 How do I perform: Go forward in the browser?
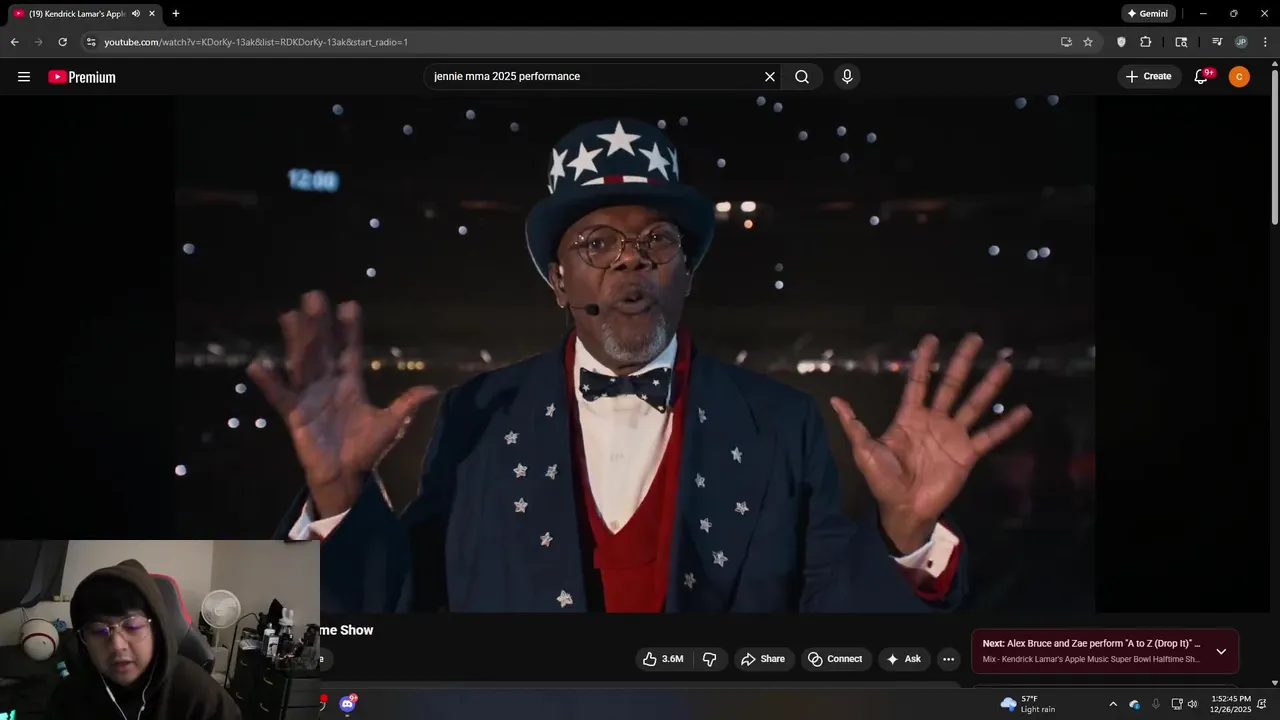pyautogui.click(x=38, y=42)
